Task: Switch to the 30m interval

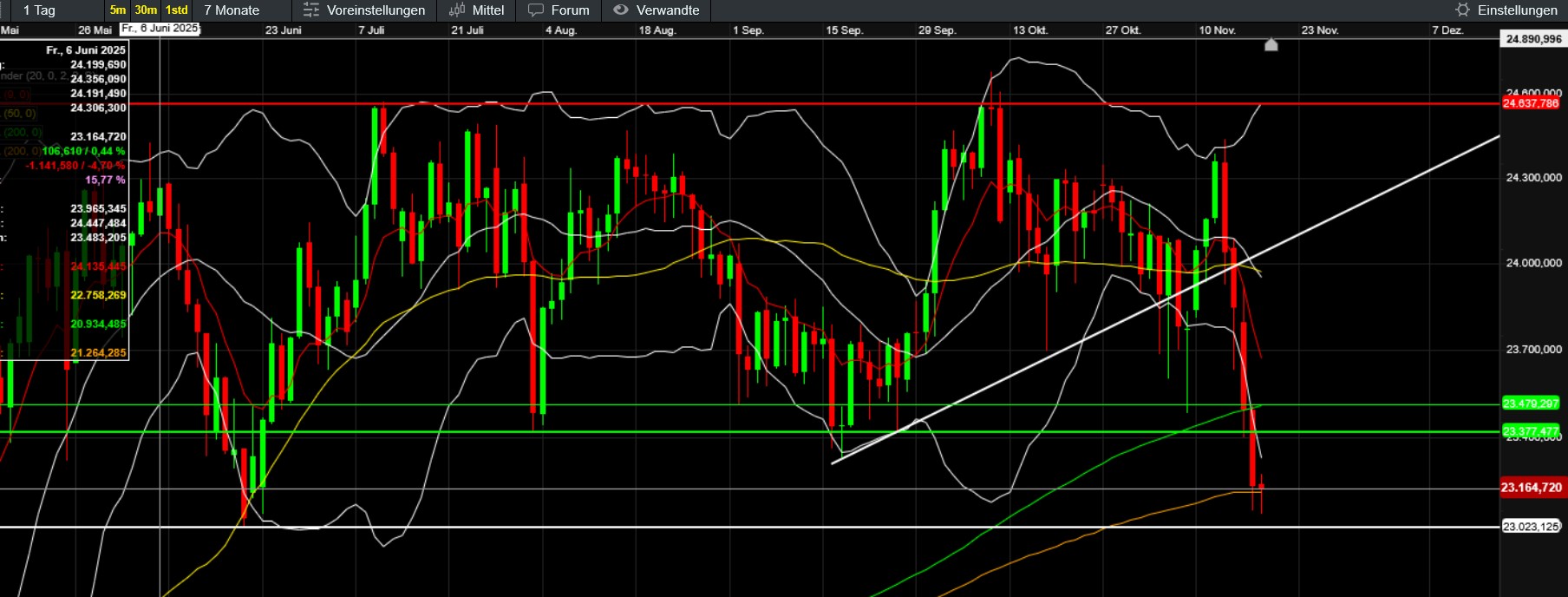Action: [x=146, y=10]
